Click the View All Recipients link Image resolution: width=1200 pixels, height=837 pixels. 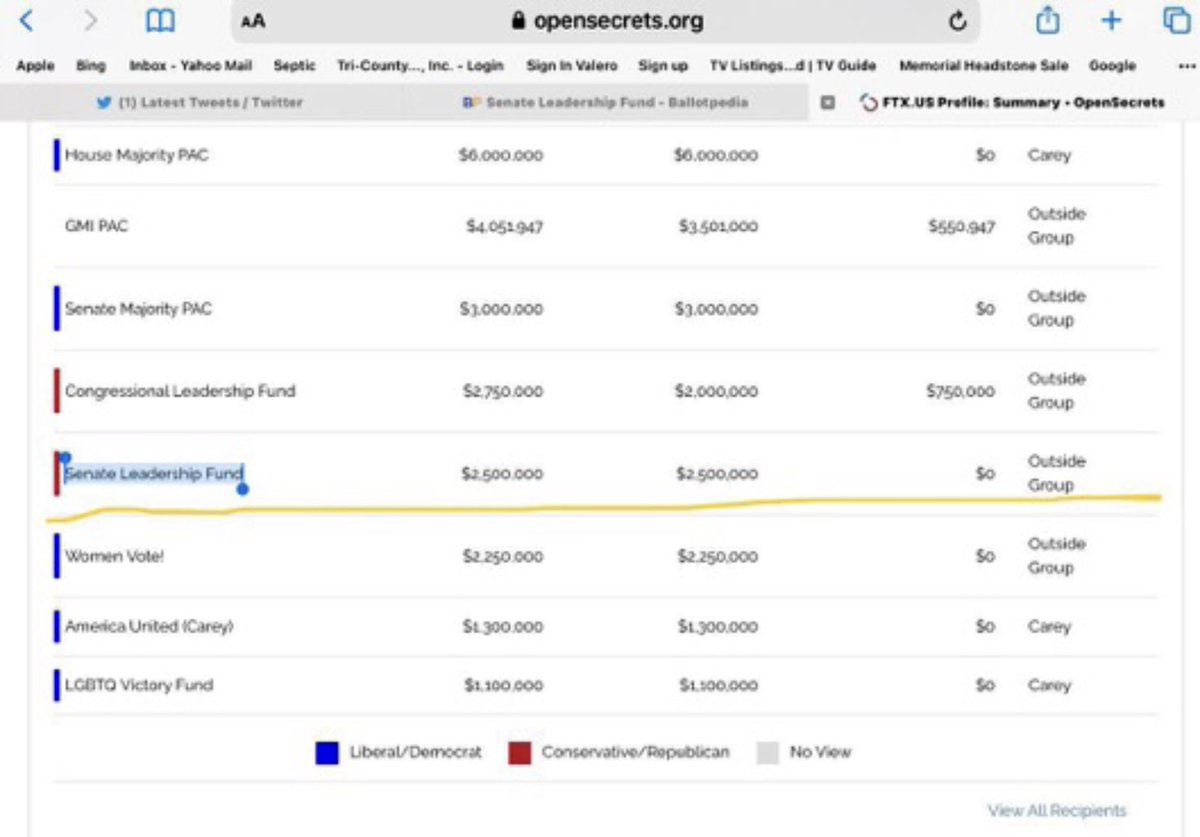click(x=1056, y=810)
